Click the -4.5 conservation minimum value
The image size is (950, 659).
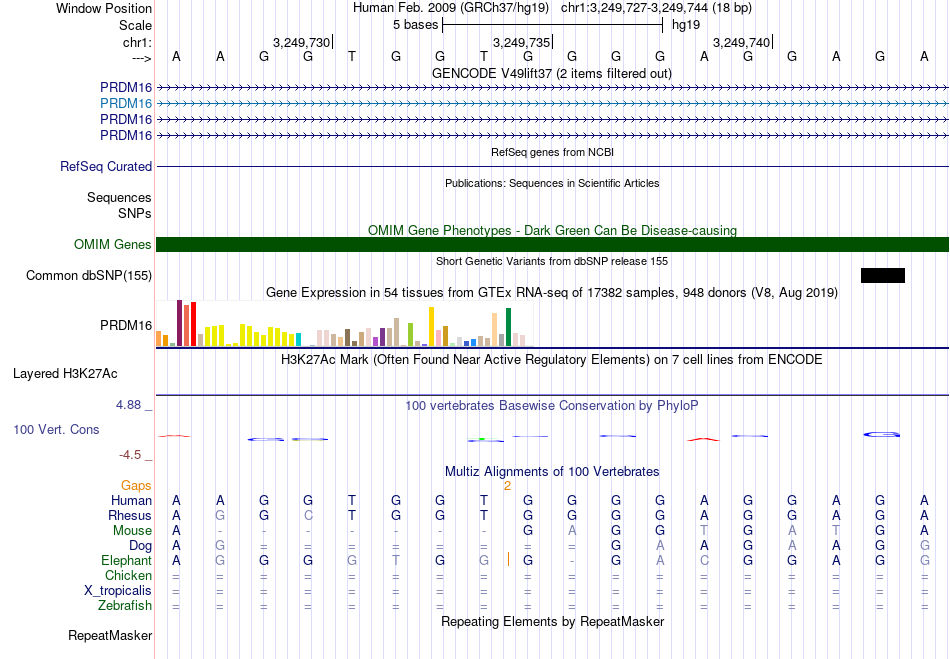click(x=130, y=455)
